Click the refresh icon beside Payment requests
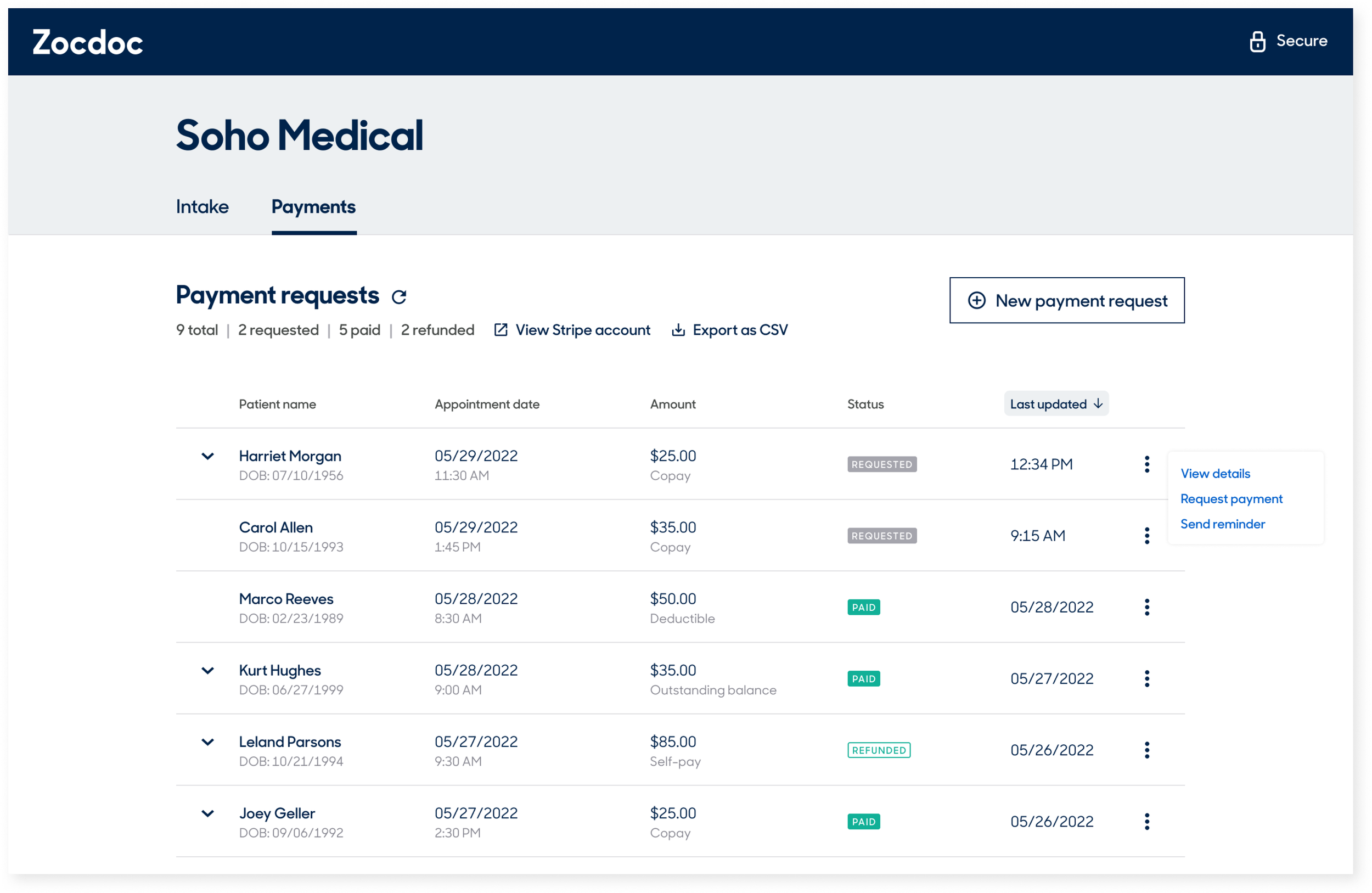 point(399,297)
